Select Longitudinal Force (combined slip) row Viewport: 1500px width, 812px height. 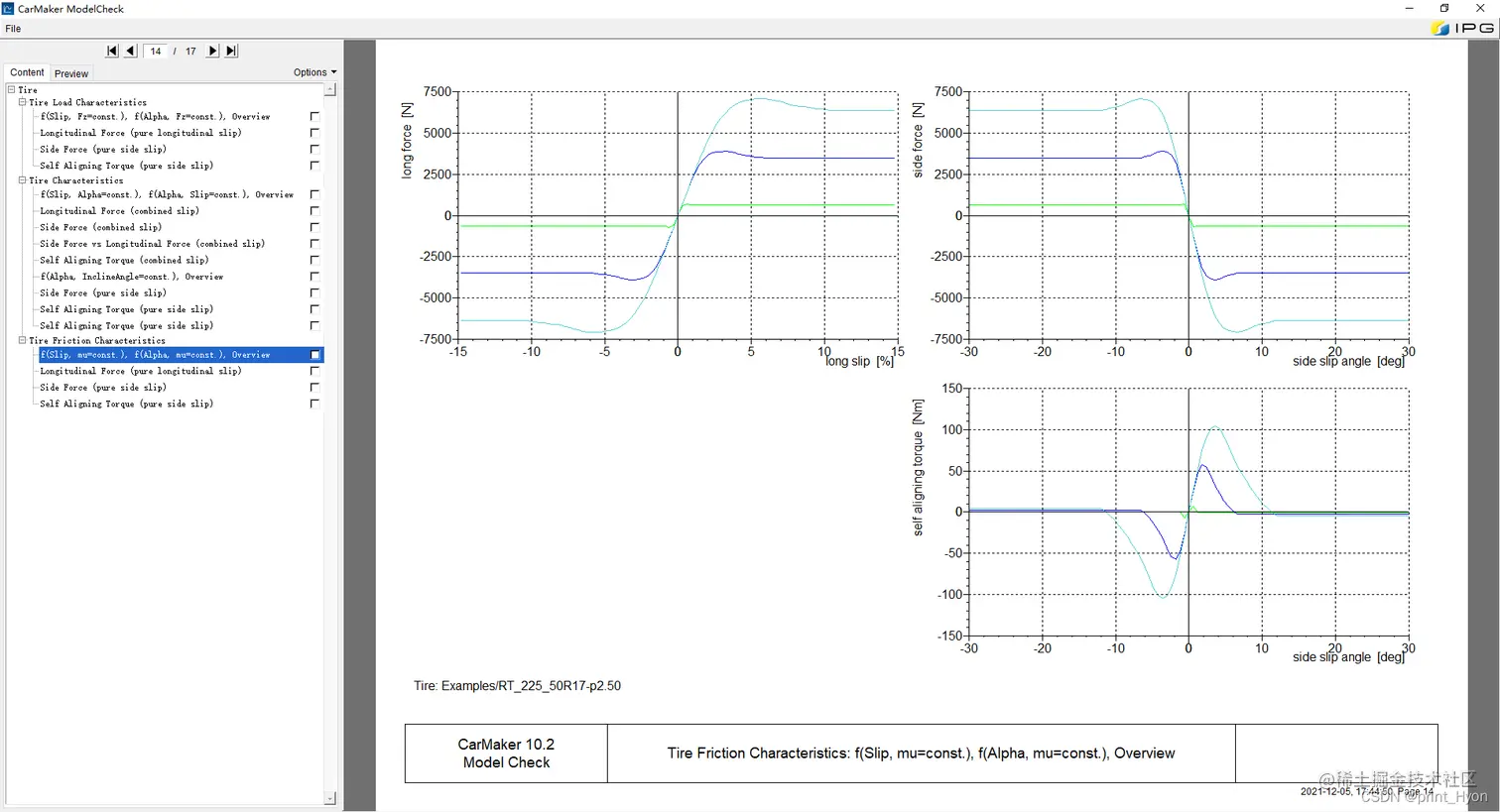[x=120, y=211]
